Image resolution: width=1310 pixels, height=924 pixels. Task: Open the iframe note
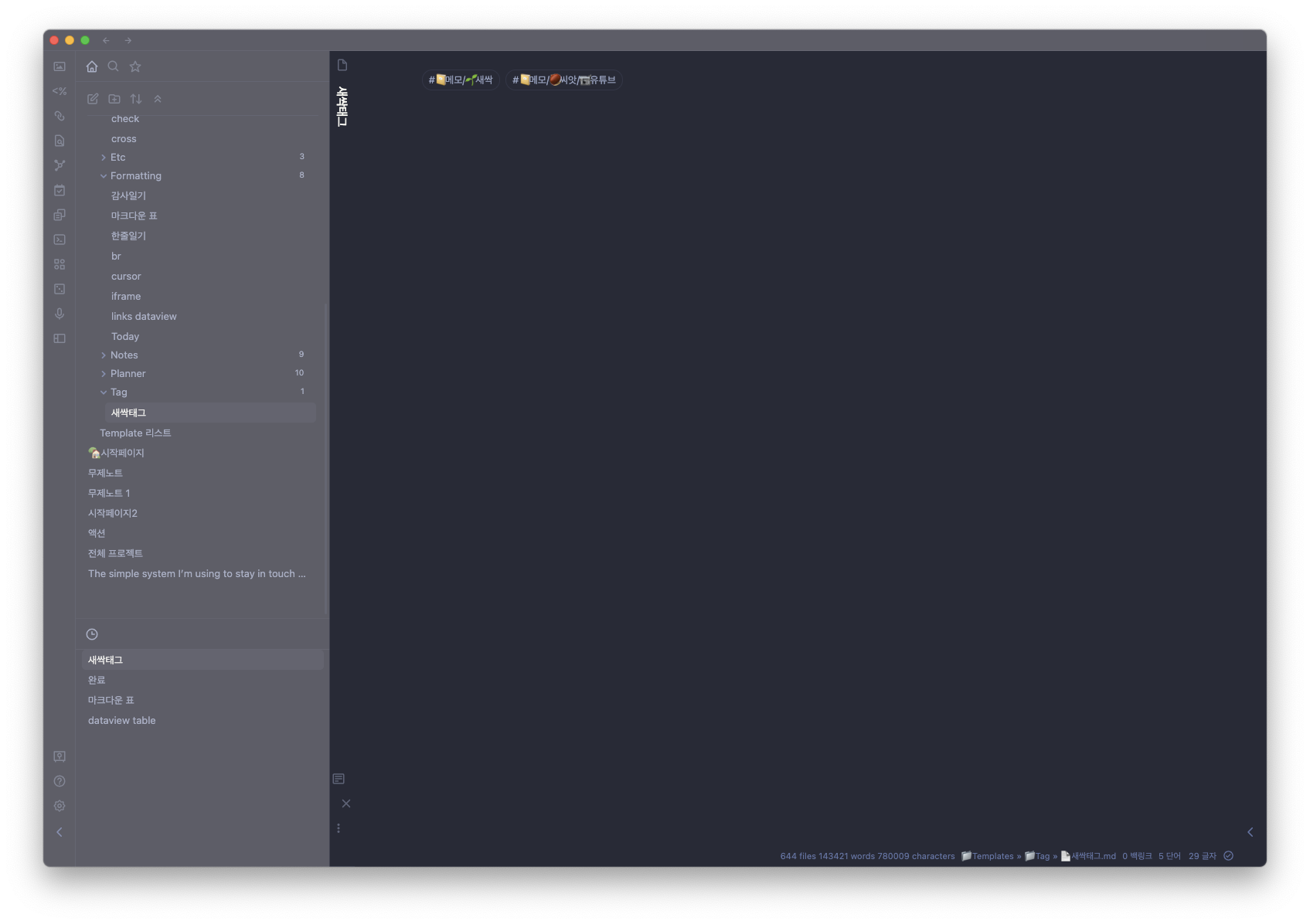pyautogui.click(x=126, y=296)
